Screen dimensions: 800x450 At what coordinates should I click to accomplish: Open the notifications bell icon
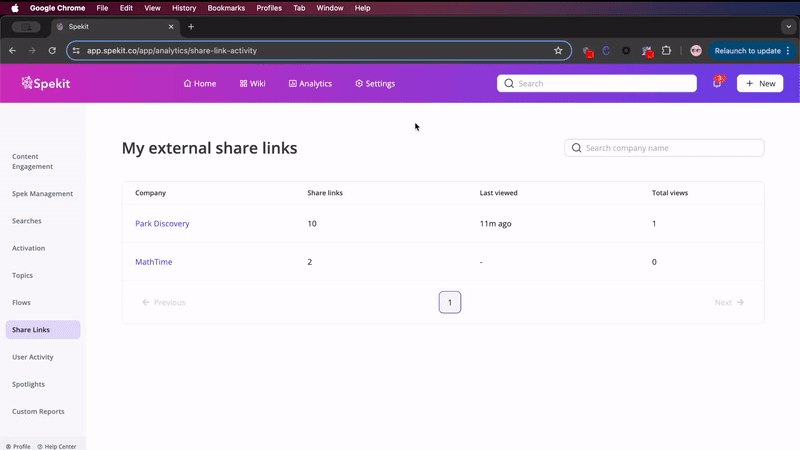(x=718, y=83)
